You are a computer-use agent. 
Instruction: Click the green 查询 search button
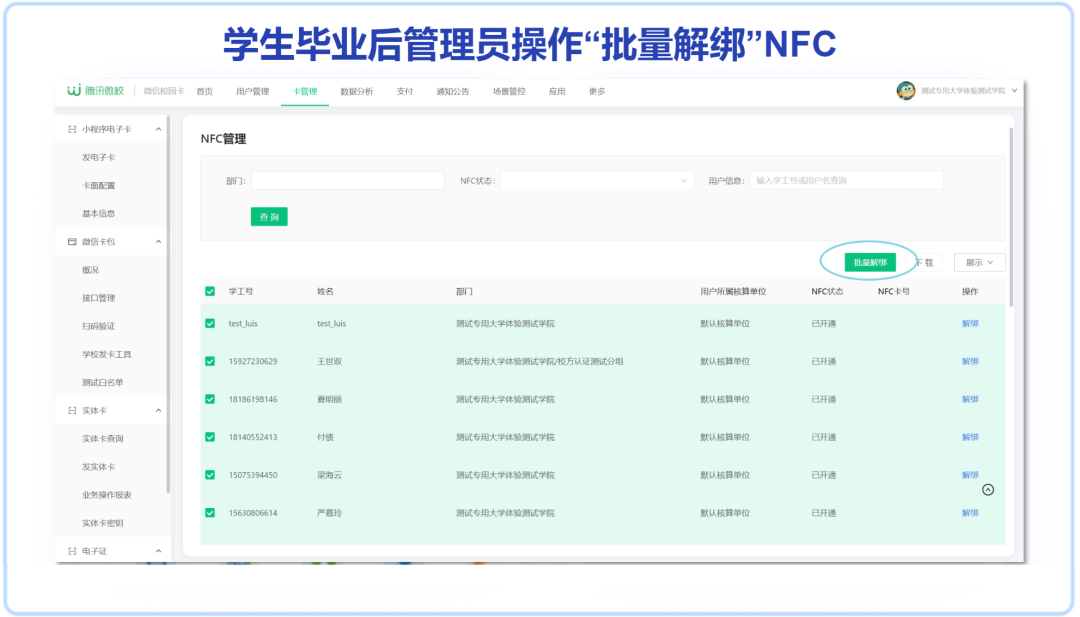click(x=269, y=216)
